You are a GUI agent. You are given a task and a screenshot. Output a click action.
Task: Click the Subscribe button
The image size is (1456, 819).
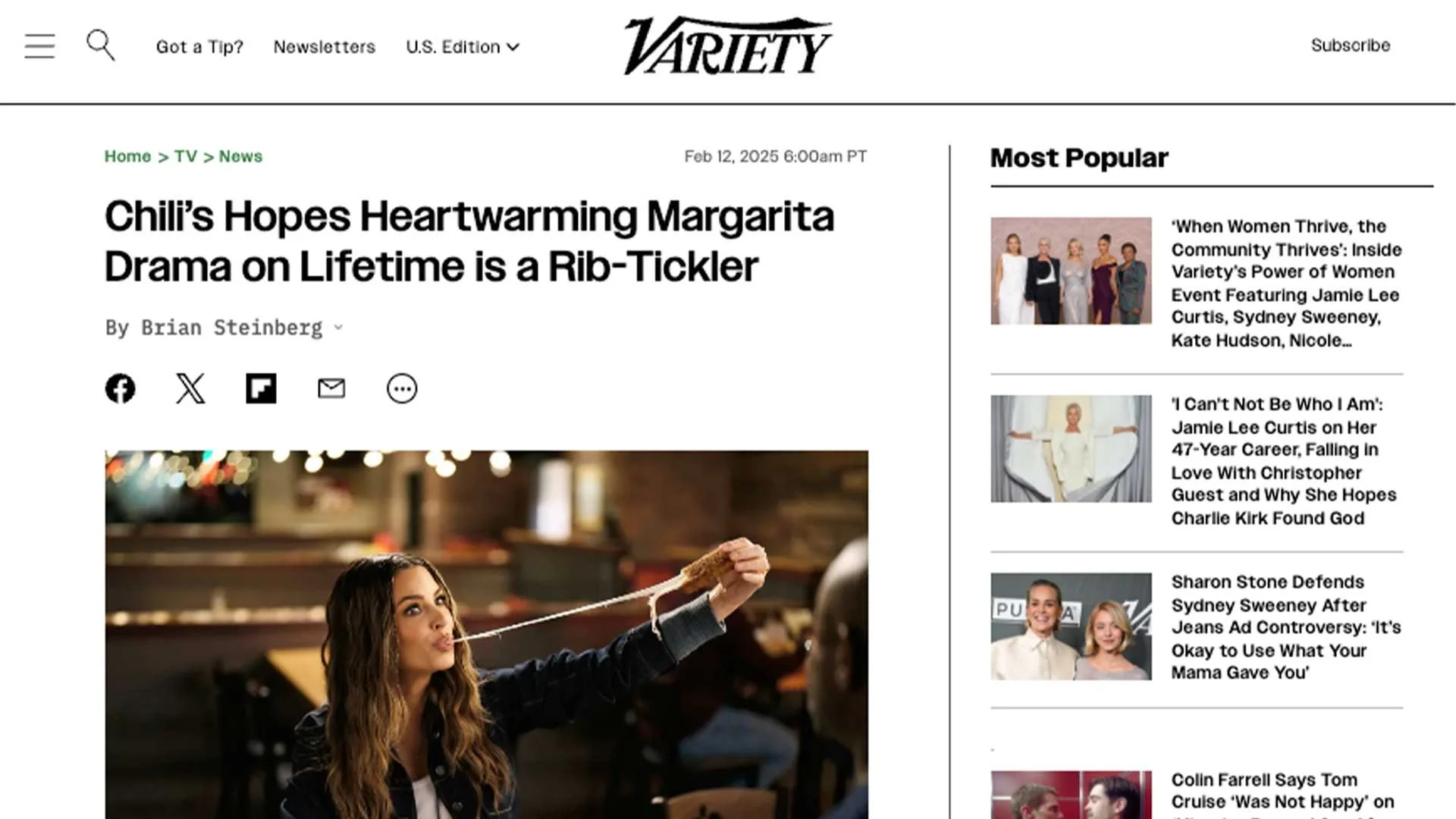tap(1351, 45)
